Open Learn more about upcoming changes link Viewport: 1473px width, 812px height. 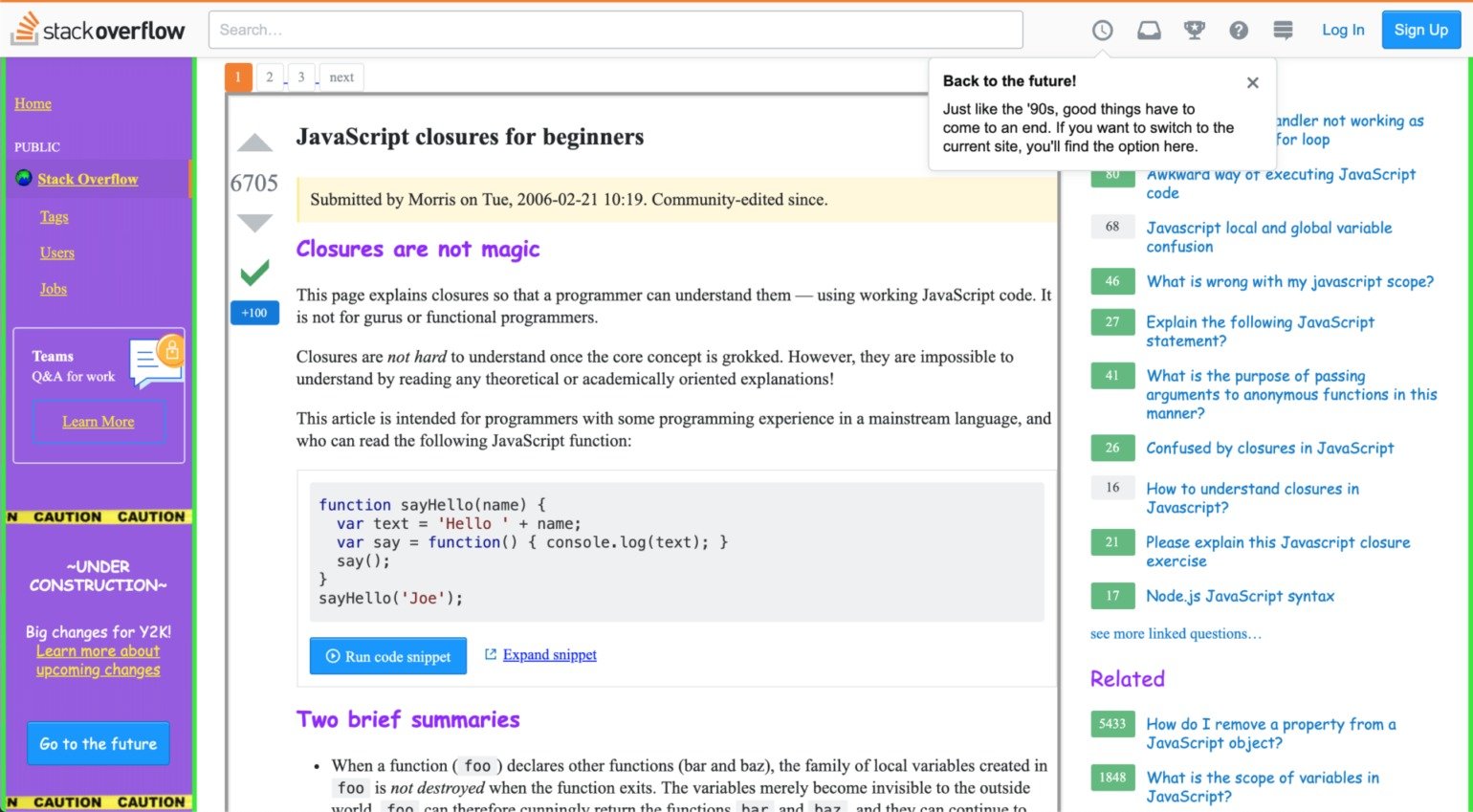[x=99, y=661]
